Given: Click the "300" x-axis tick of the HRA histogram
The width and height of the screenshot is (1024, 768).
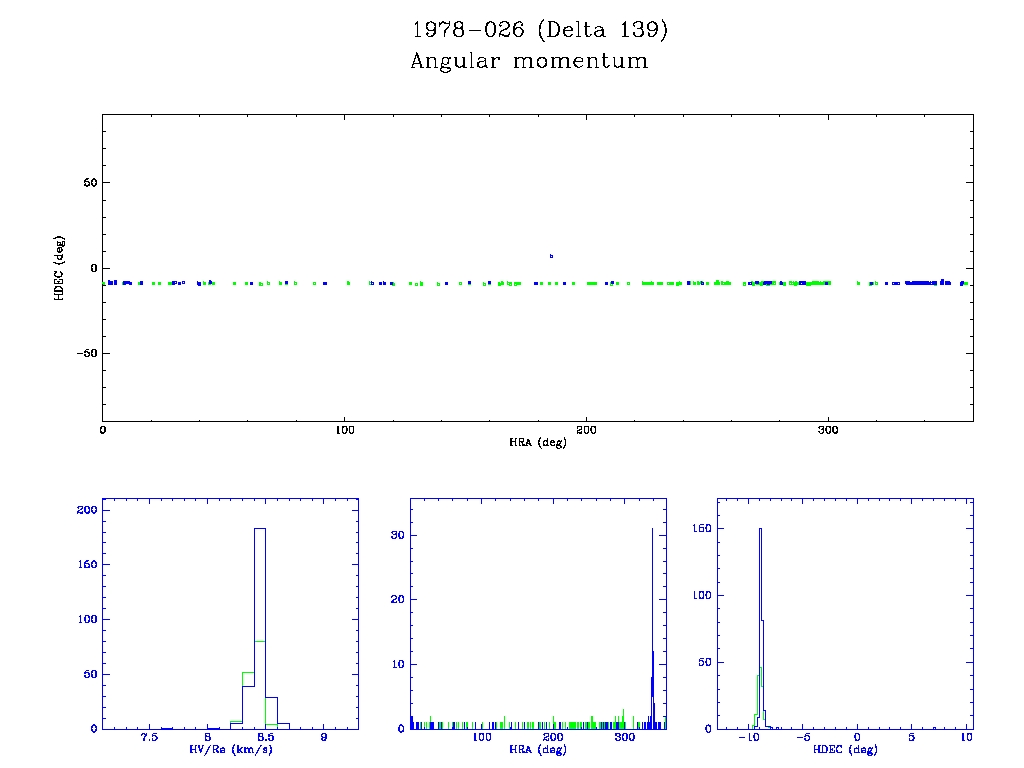Looking at the screenshot, I should (624, 737).
